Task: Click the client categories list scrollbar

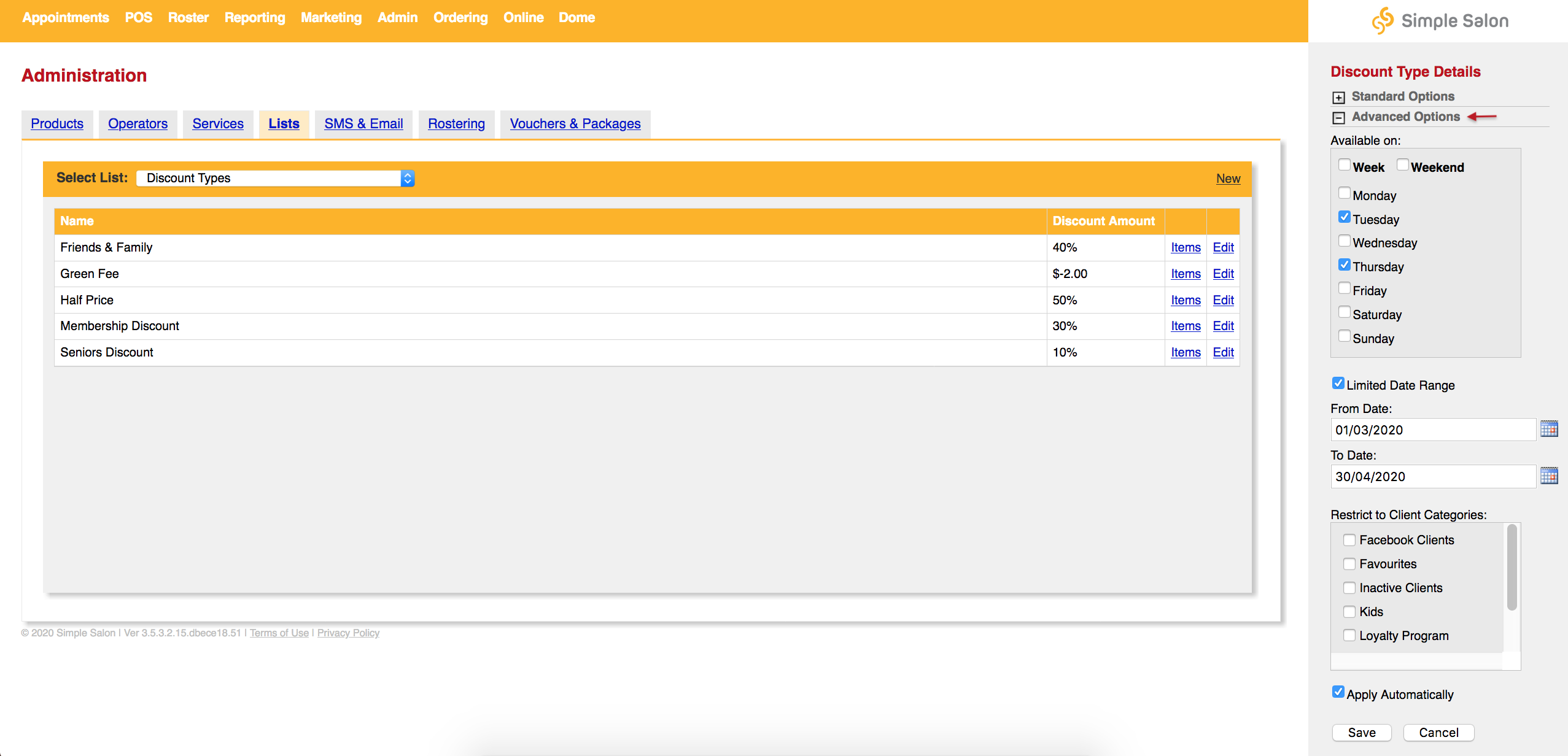Action: click(1512, 568)
